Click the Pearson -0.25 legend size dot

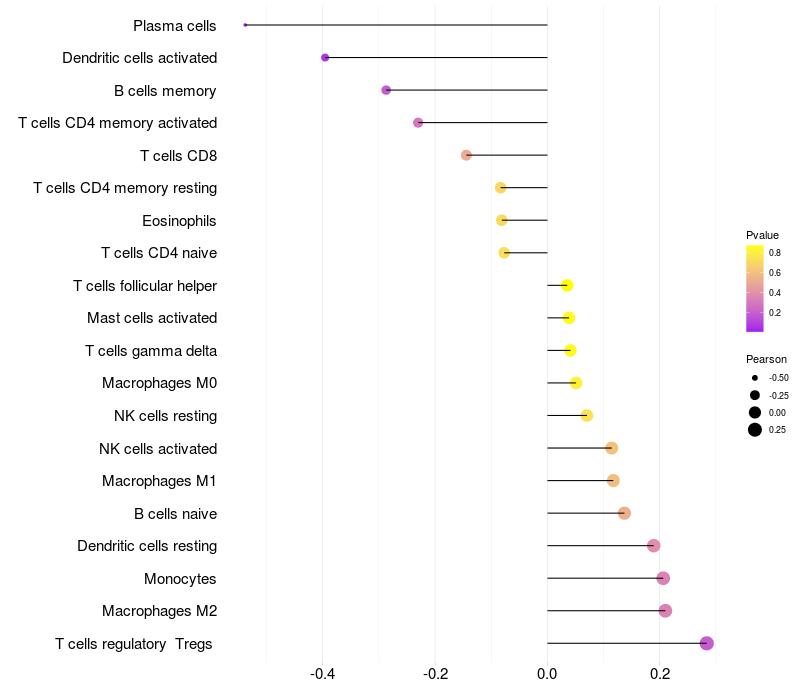[x=755, y=395]
